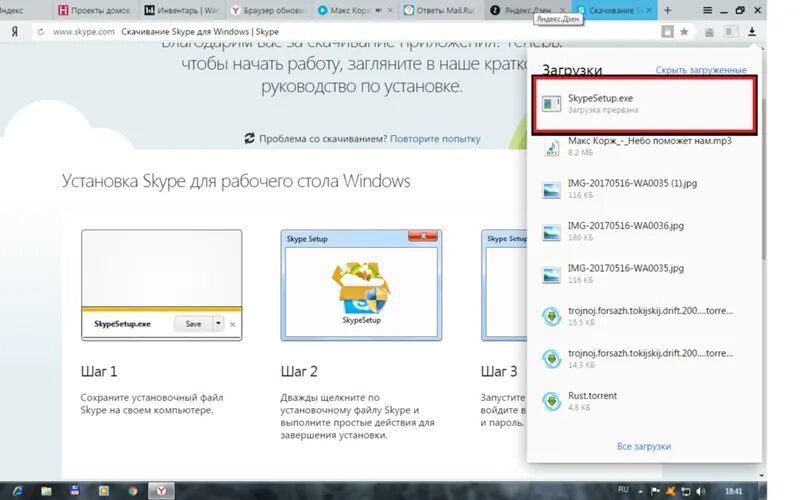Open the downloads arrow icon in toolbar
800x500 pixels.
(752, 32)
